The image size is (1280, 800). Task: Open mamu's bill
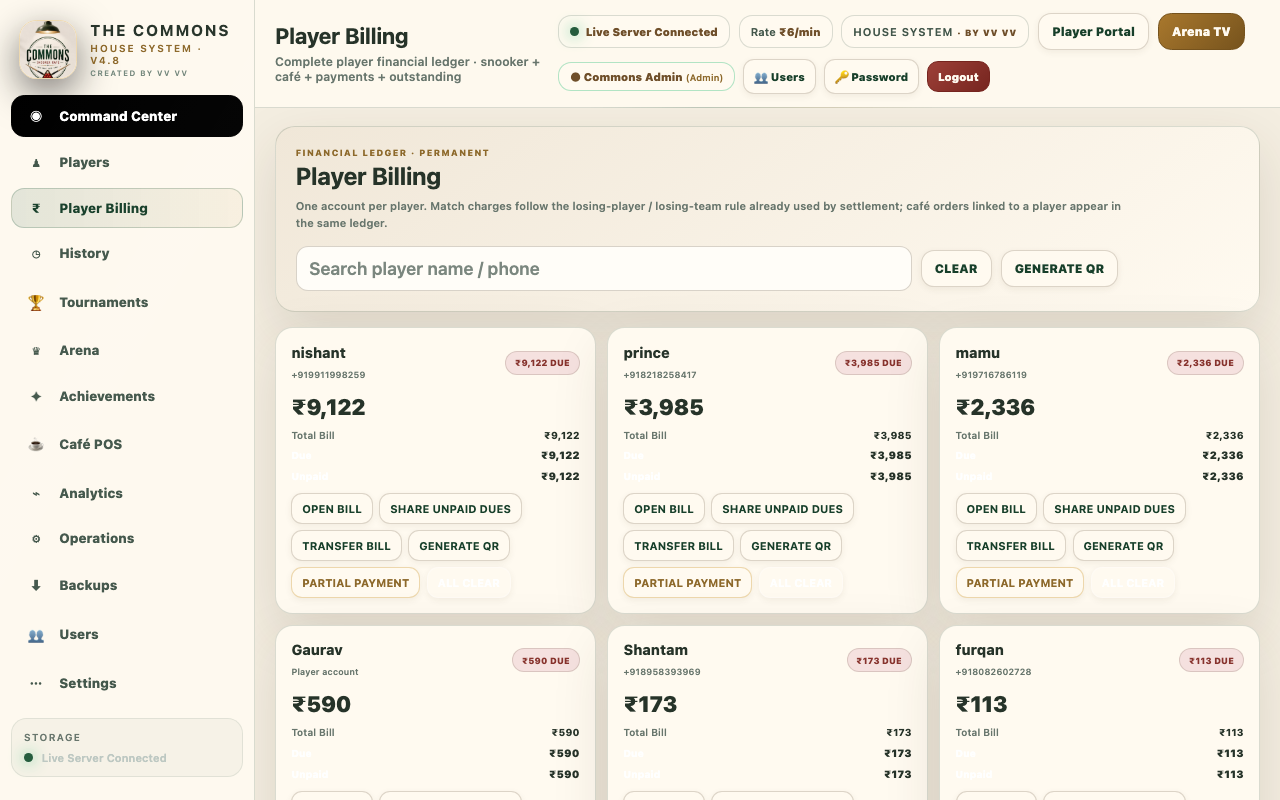coord(996,509)
